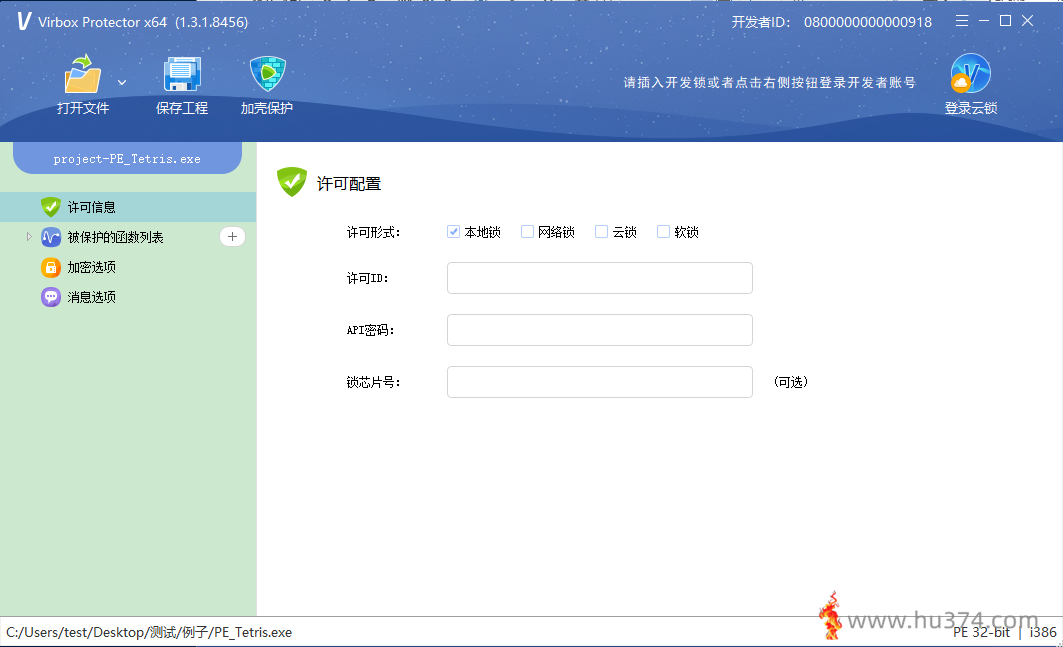Open hamburger menu in title bar
This screenshot has height=647, width=1063.
(961, 21)
